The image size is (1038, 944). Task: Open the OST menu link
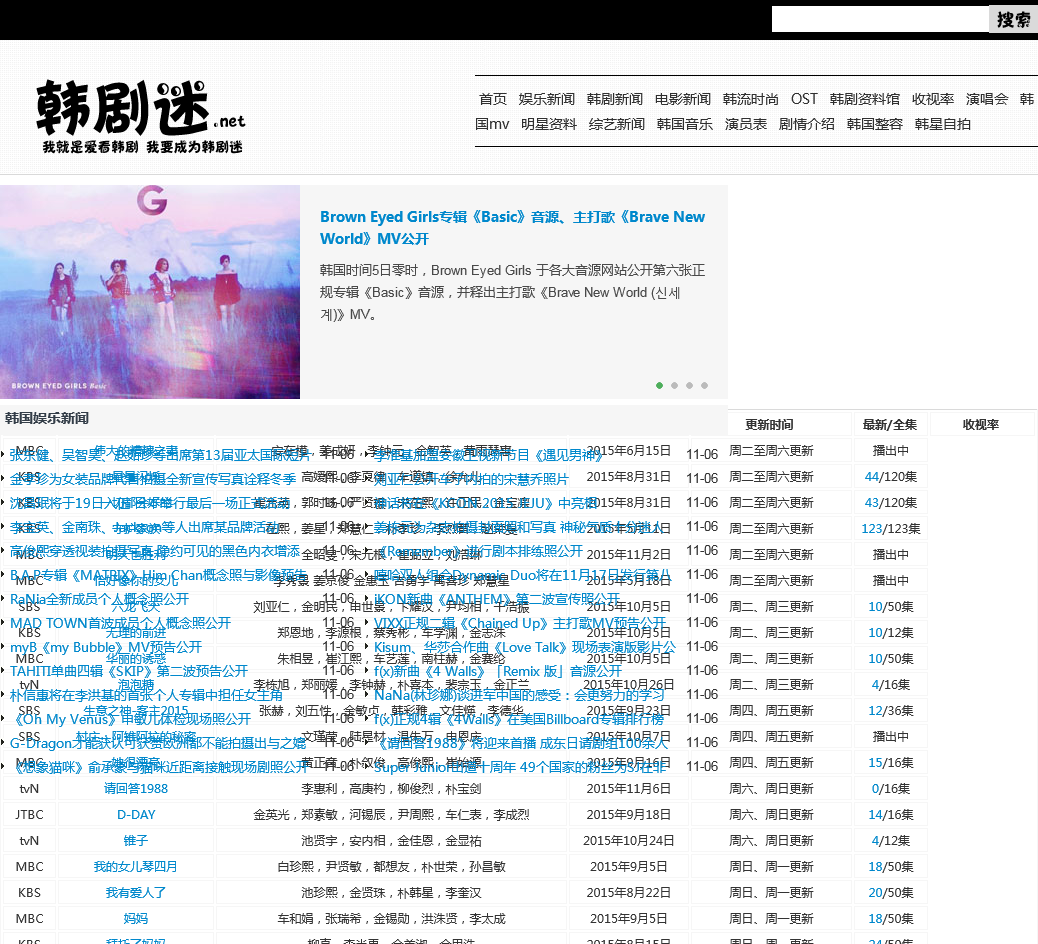click(804, 99)
